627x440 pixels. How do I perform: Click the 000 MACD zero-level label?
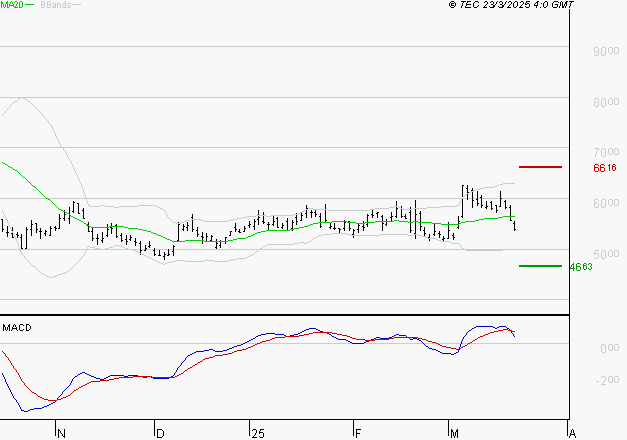click(x=606, y=348)
